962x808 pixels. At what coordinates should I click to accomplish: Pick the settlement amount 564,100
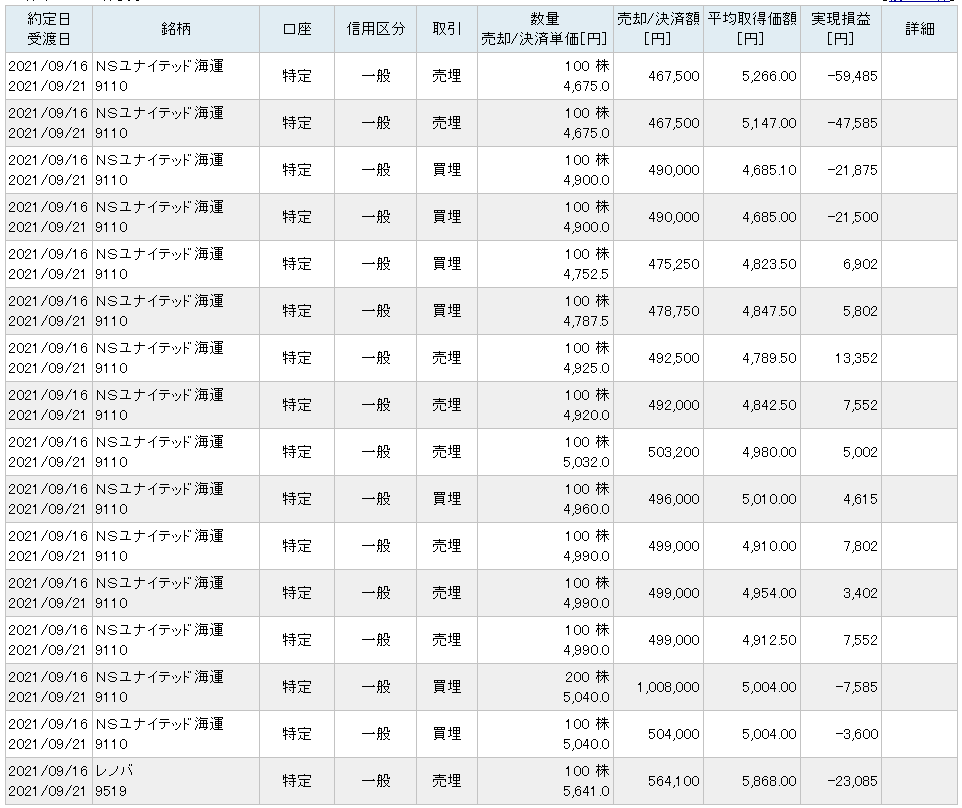674,781
